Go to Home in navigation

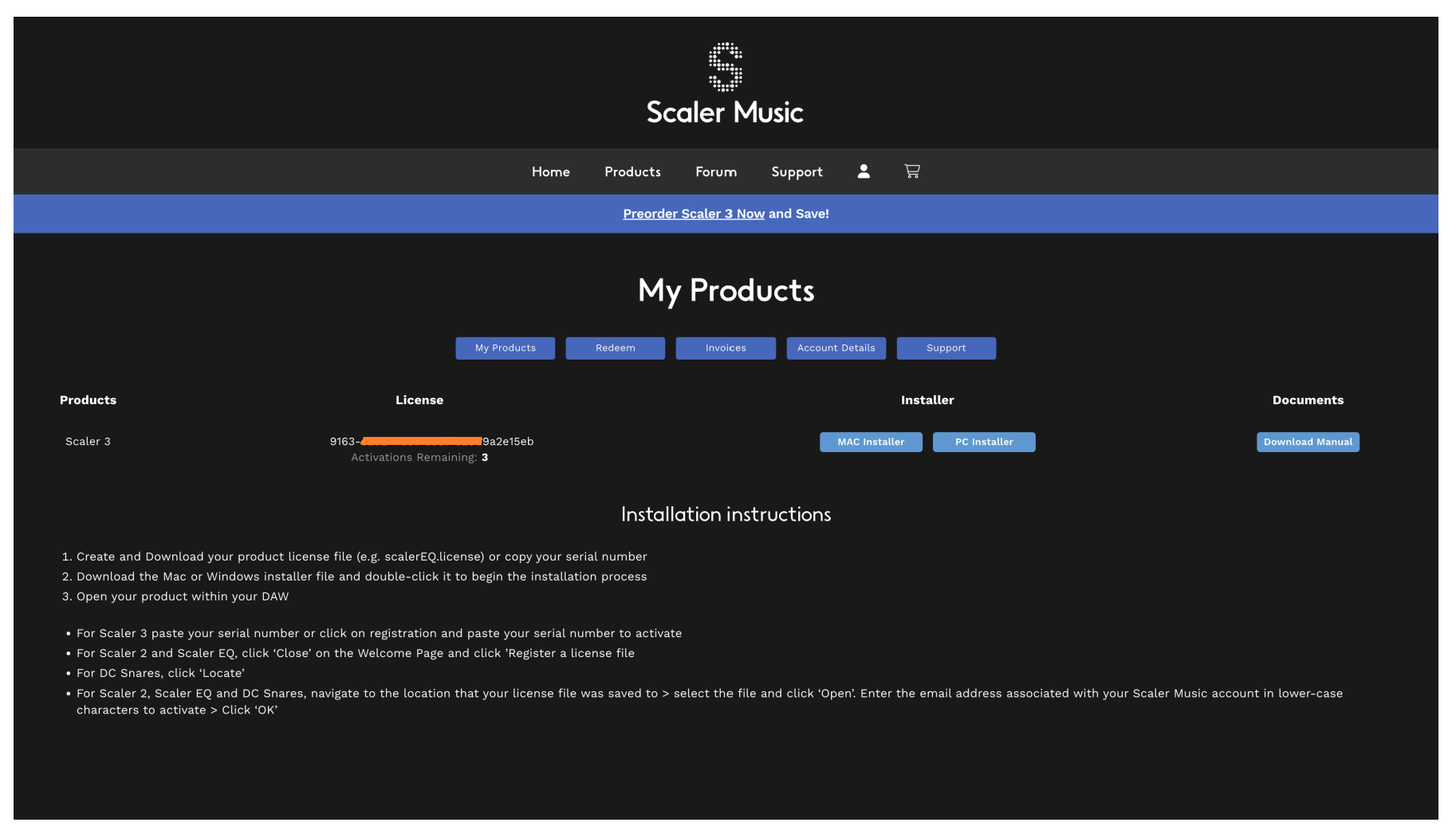click(x=551, y=171)
